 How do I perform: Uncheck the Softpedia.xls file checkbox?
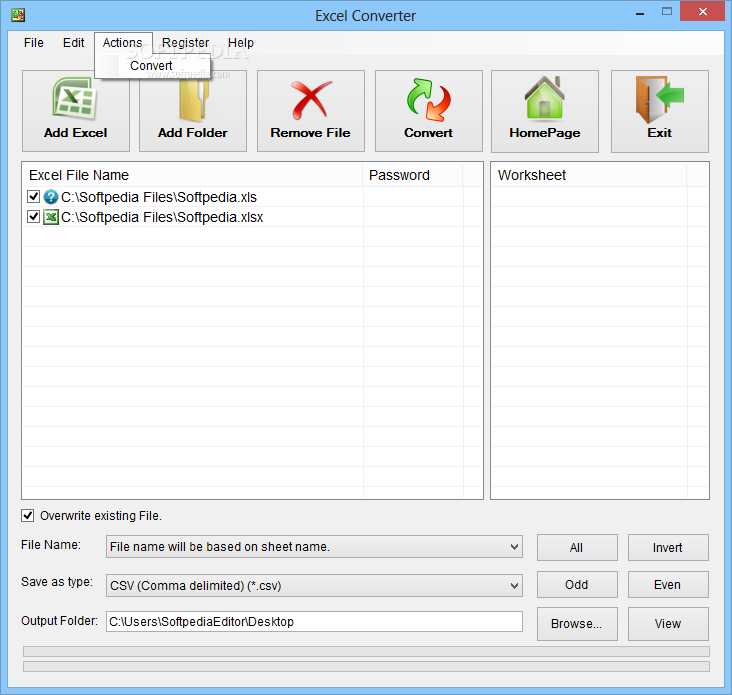tap(33, 197)
